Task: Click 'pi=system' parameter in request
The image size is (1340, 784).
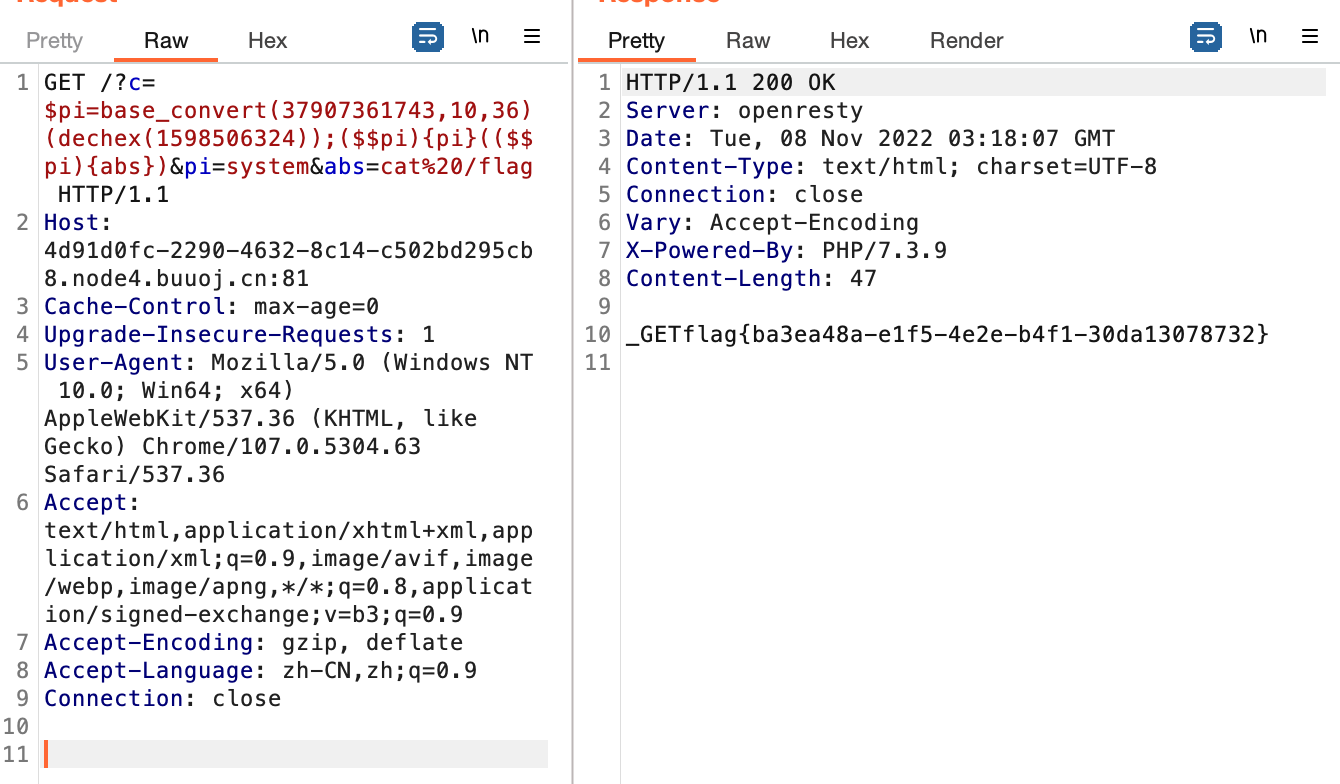Action: (245, 166)
